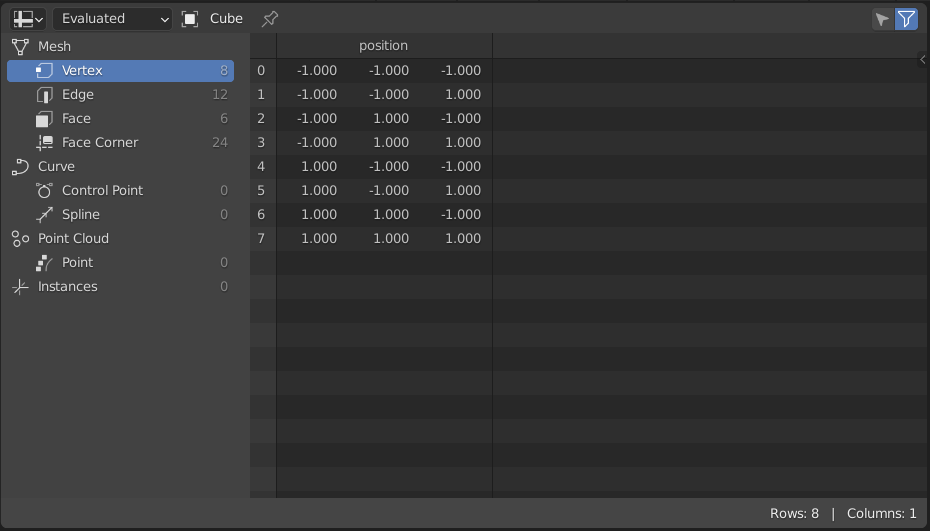
Task: Click row index 4
Action: pyautogui.click(x=261, y=167)
